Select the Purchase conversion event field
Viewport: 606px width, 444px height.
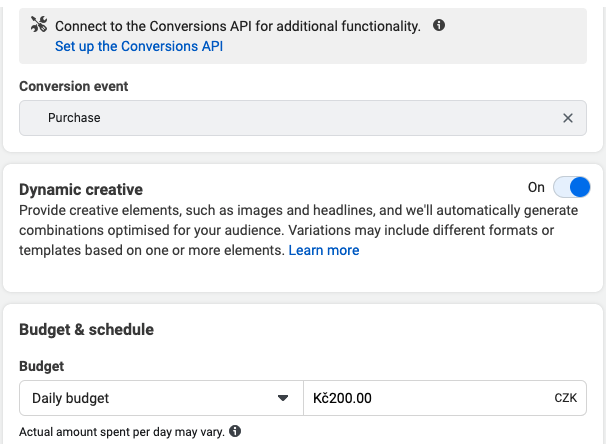pos(290,118)
